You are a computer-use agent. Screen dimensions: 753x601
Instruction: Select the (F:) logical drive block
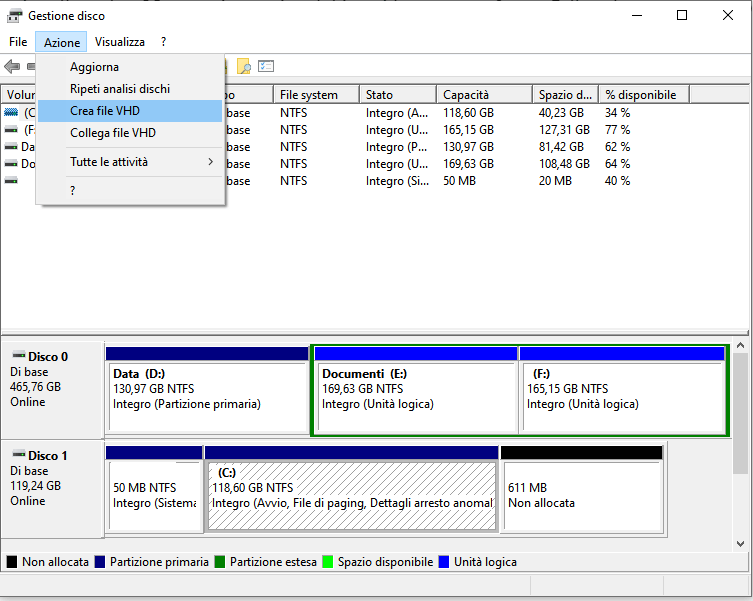click(622, 390)
